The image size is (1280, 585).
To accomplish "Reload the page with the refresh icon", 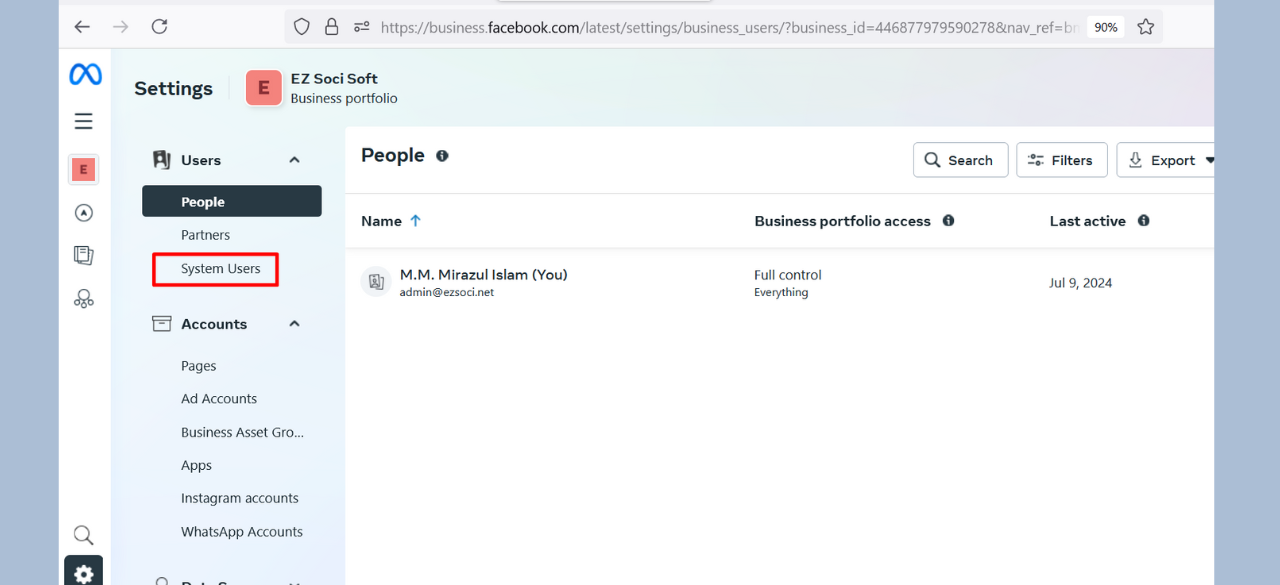I will (160, 27).
